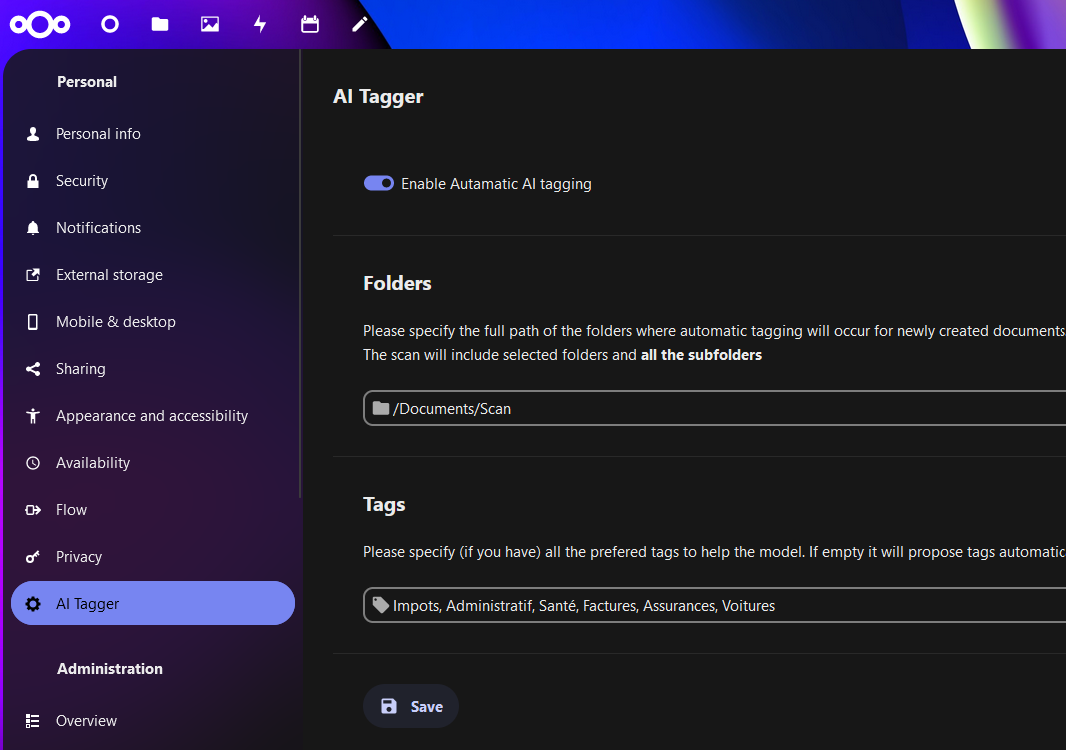Open the Dashboard circle icon

click(x=110, y=24)
